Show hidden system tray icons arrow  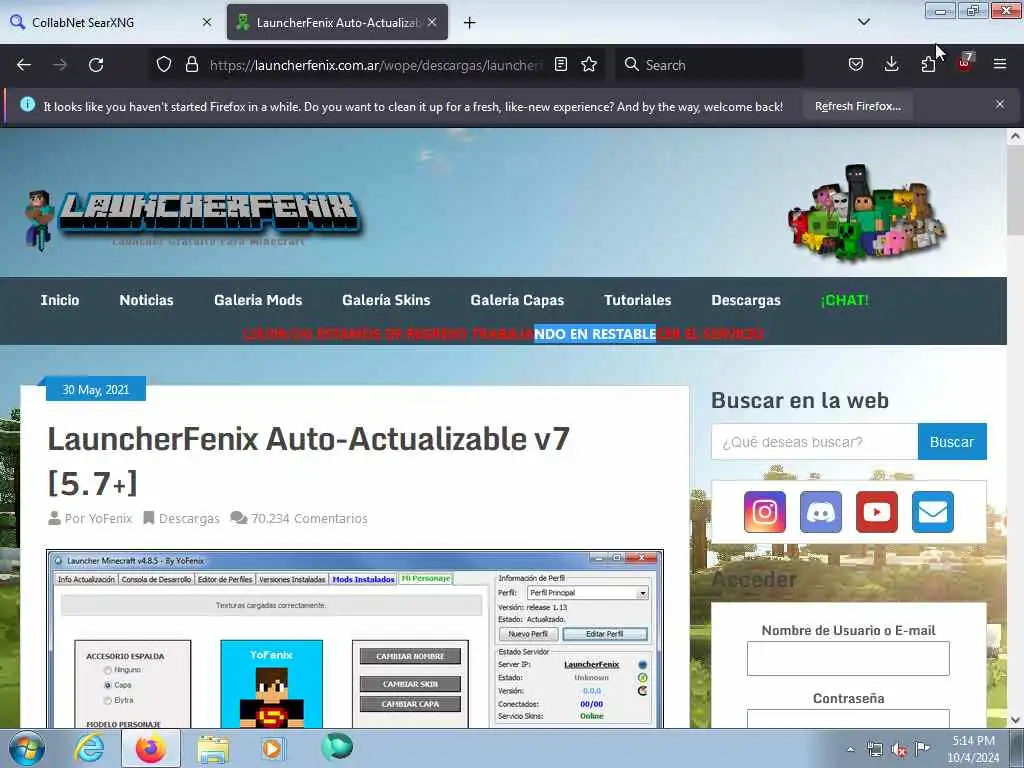pyautogui.click(x=850, y=749)
